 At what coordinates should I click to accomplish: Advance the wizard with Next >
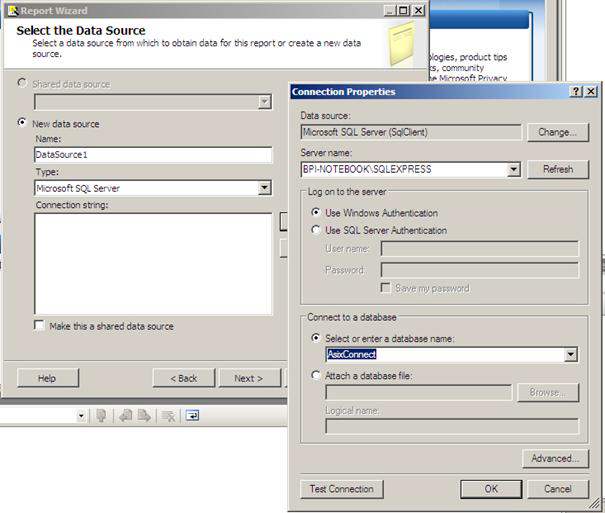point(250,378)
